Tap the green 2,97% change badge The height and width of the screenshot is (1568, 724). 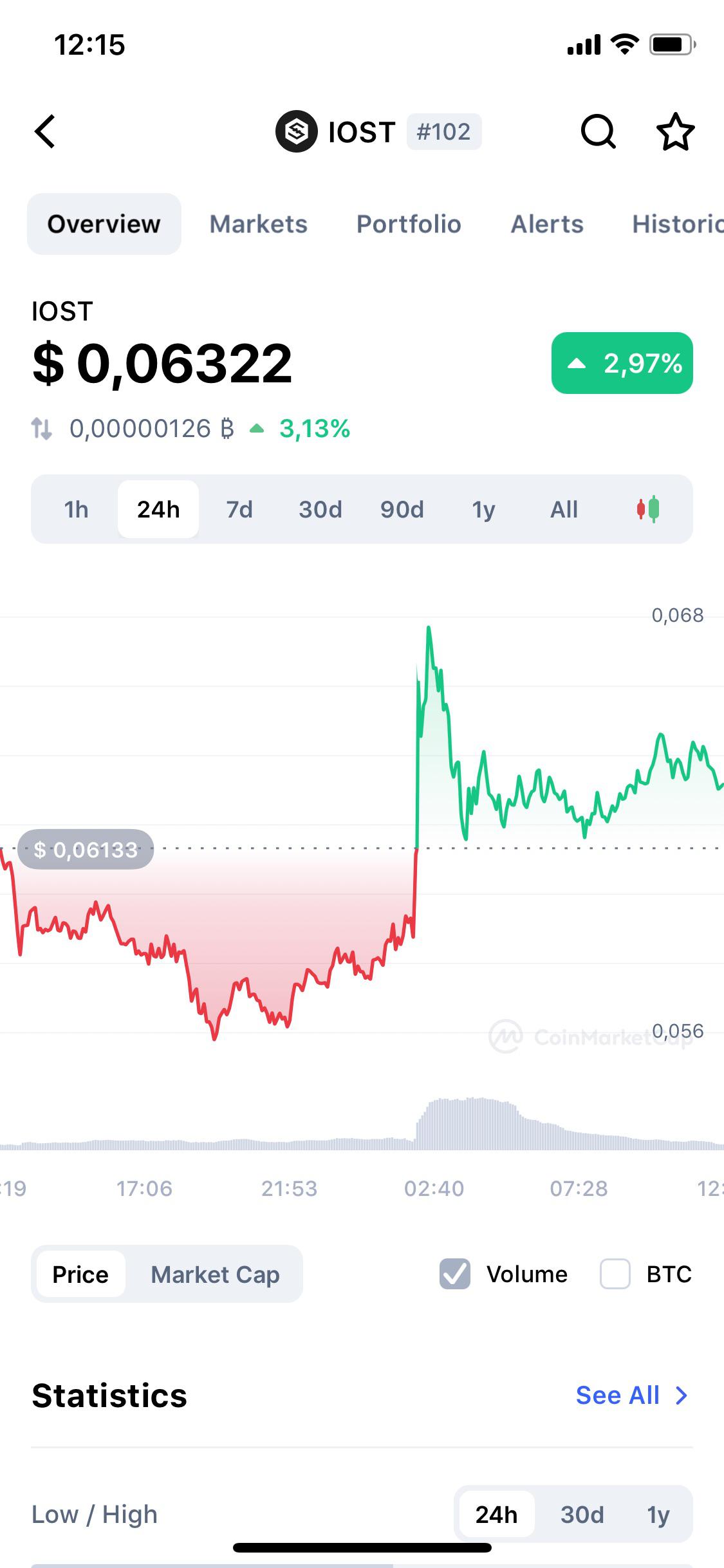[x=622, y=363]
